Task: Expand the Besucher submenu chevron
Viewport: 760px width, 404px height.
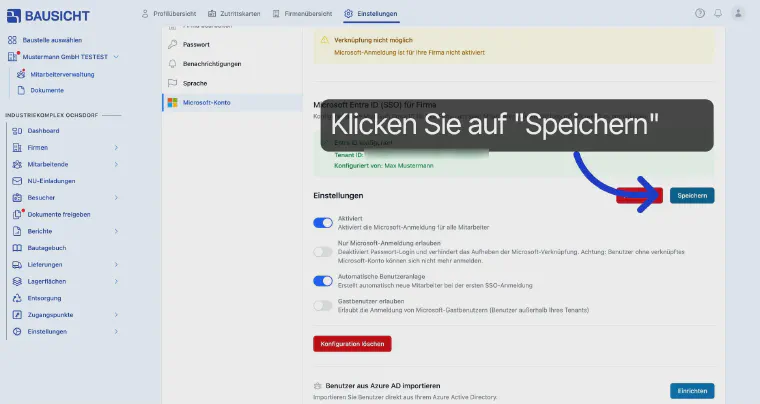Action: coord(116,198)
